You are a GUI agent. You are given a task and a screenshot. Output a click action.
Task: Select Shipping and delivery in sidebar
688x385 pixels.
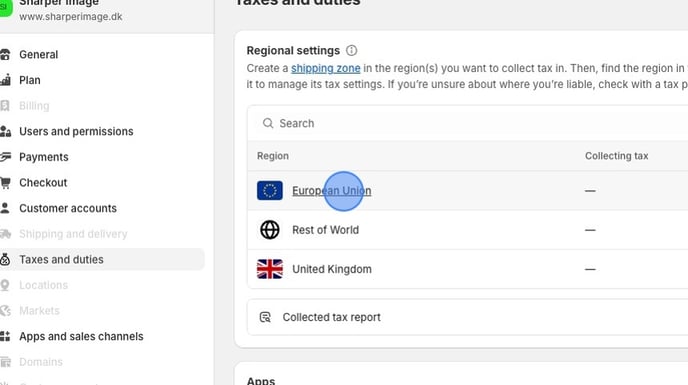click(73, 234)
